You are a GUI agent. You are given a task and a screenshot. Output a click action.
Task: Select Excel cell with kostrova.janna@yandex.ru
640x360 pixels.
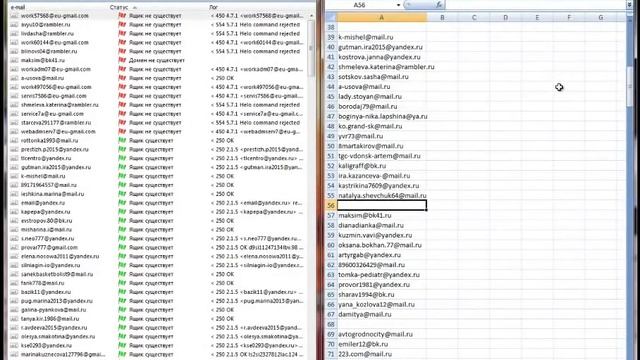(x=382, y=57)
